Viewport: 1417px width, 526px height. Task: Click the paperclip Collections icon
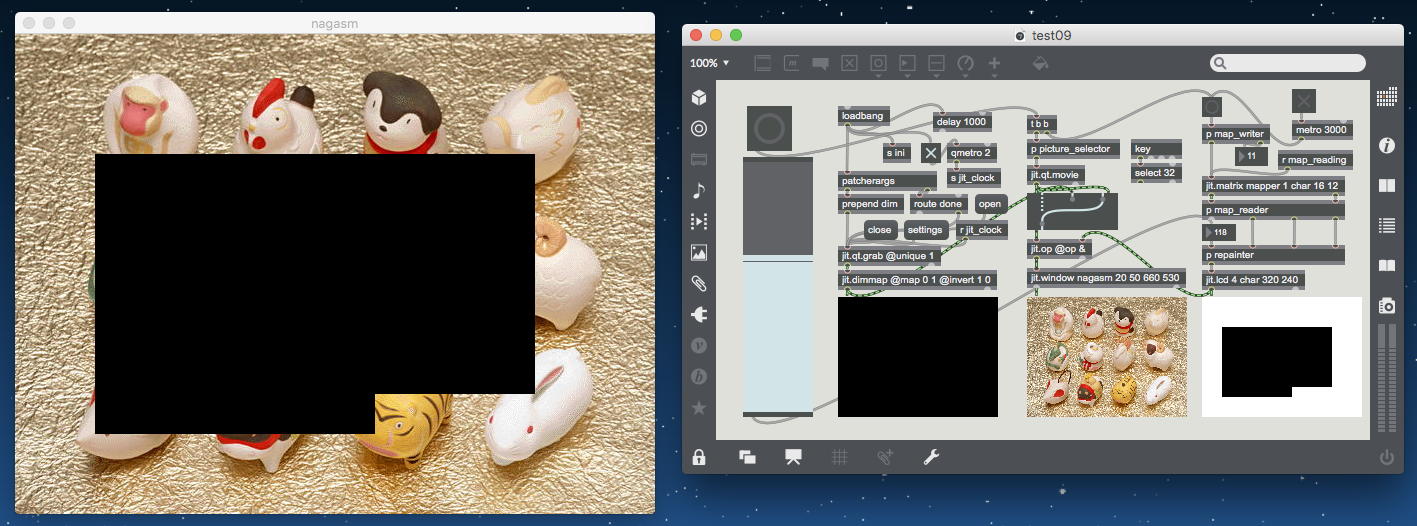click(x=699, y=284)
